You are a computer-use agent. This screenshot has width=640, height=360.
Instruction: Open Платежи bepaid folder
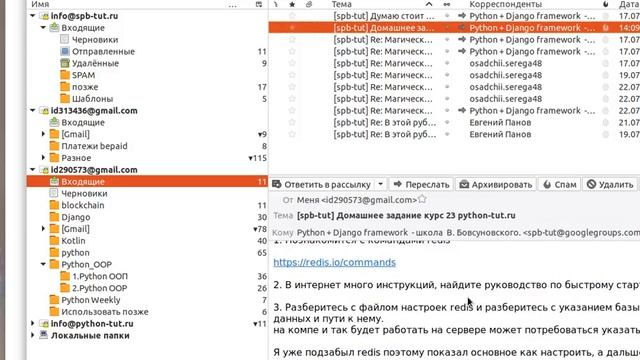[x=94, y=146]
